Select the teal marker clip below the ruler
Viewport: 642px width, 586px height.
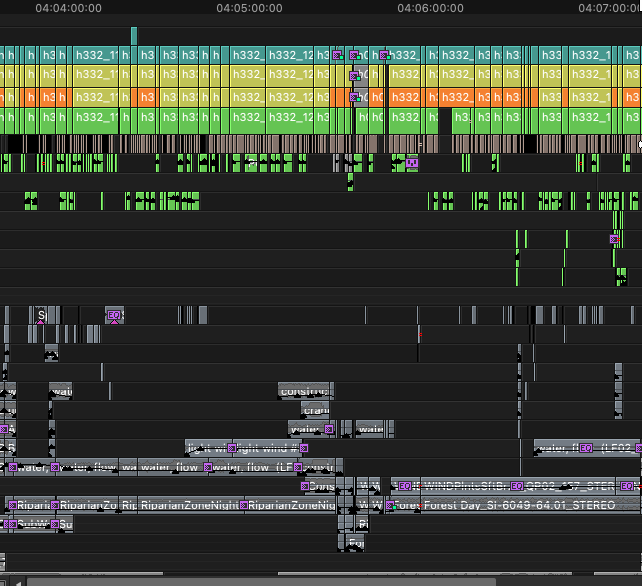click(x=134, y=35)
